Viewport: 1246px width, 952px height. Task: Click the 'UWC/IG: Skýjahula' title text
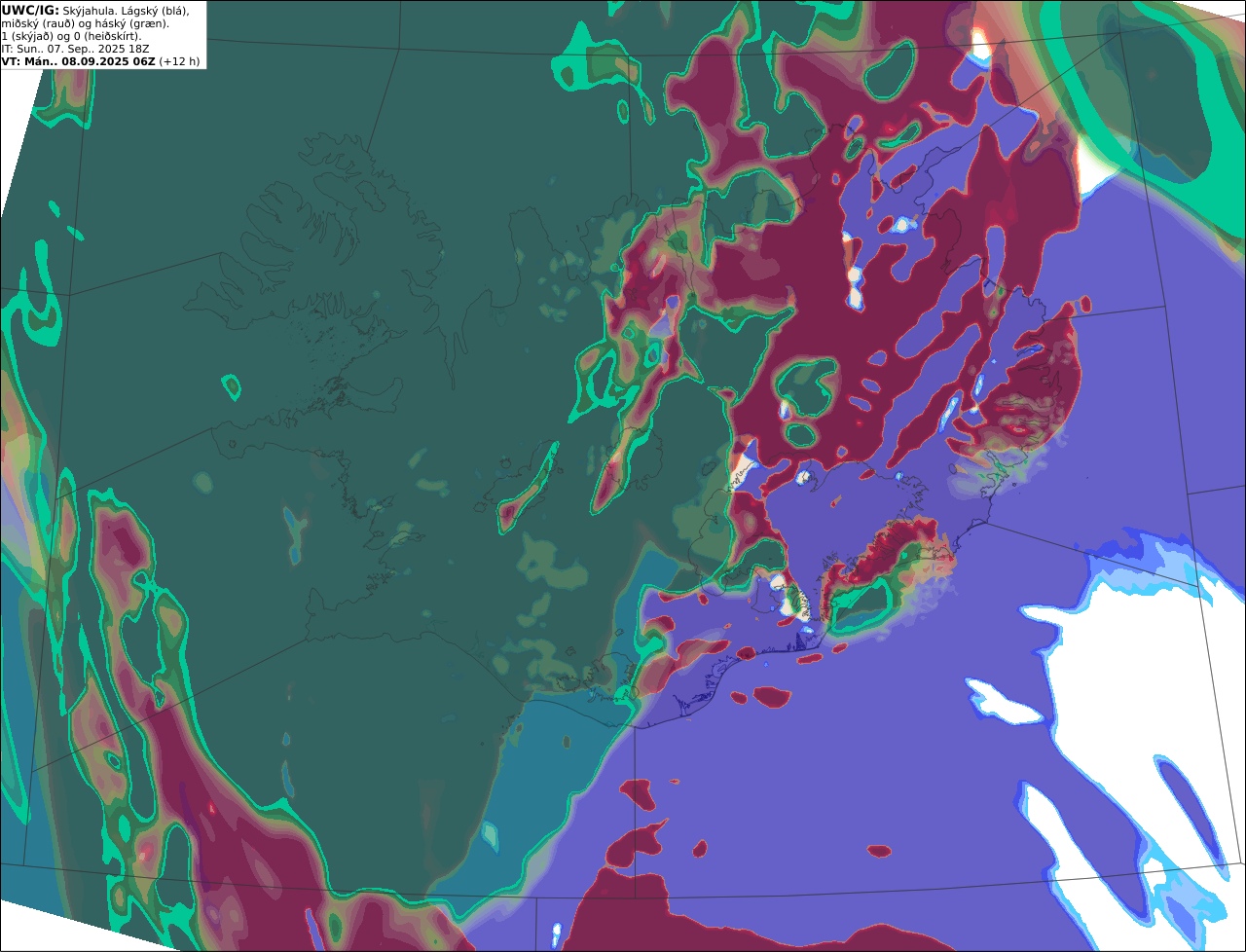click(56, 10)
